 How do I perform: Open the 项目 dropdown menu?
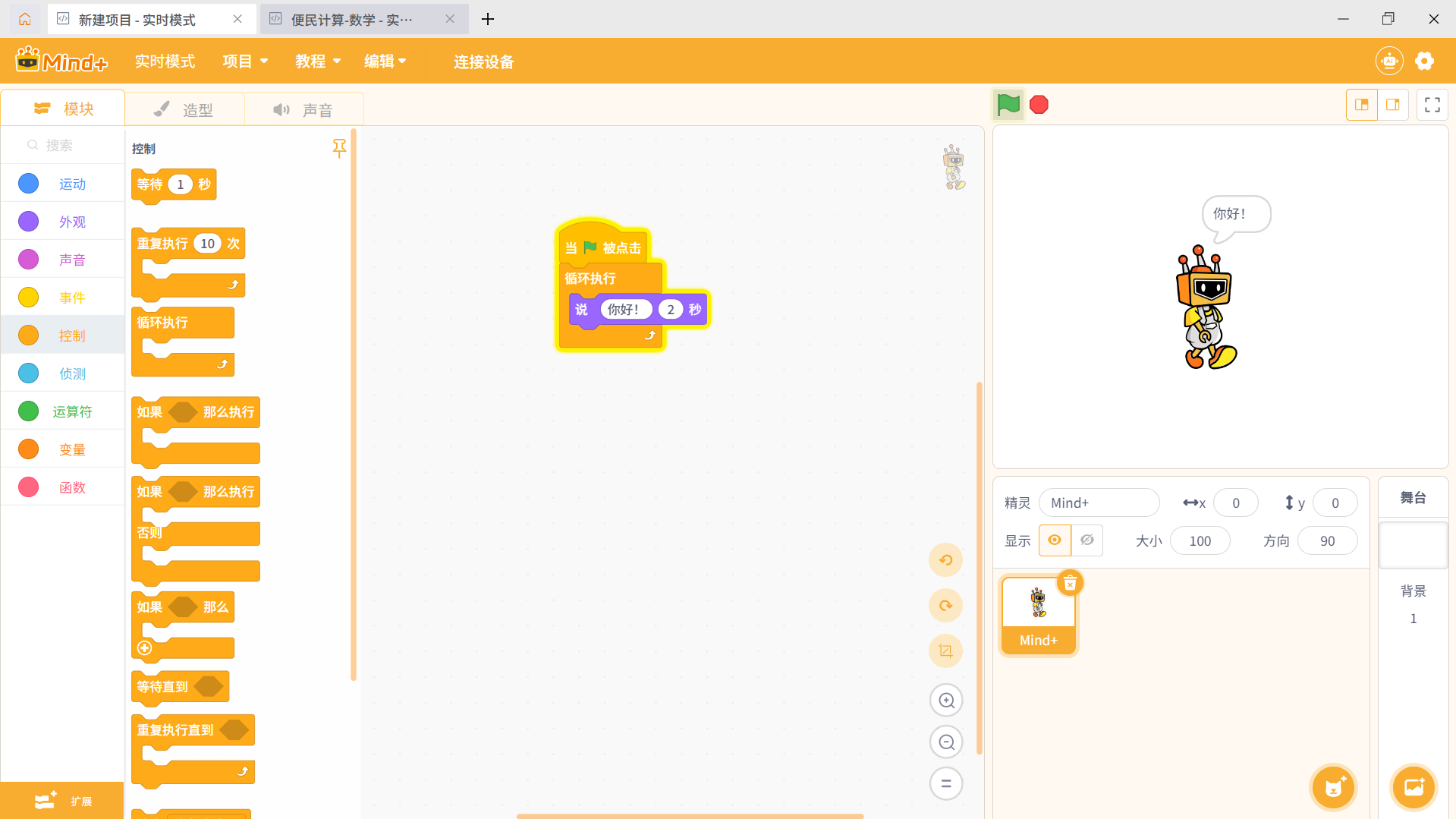244,61
